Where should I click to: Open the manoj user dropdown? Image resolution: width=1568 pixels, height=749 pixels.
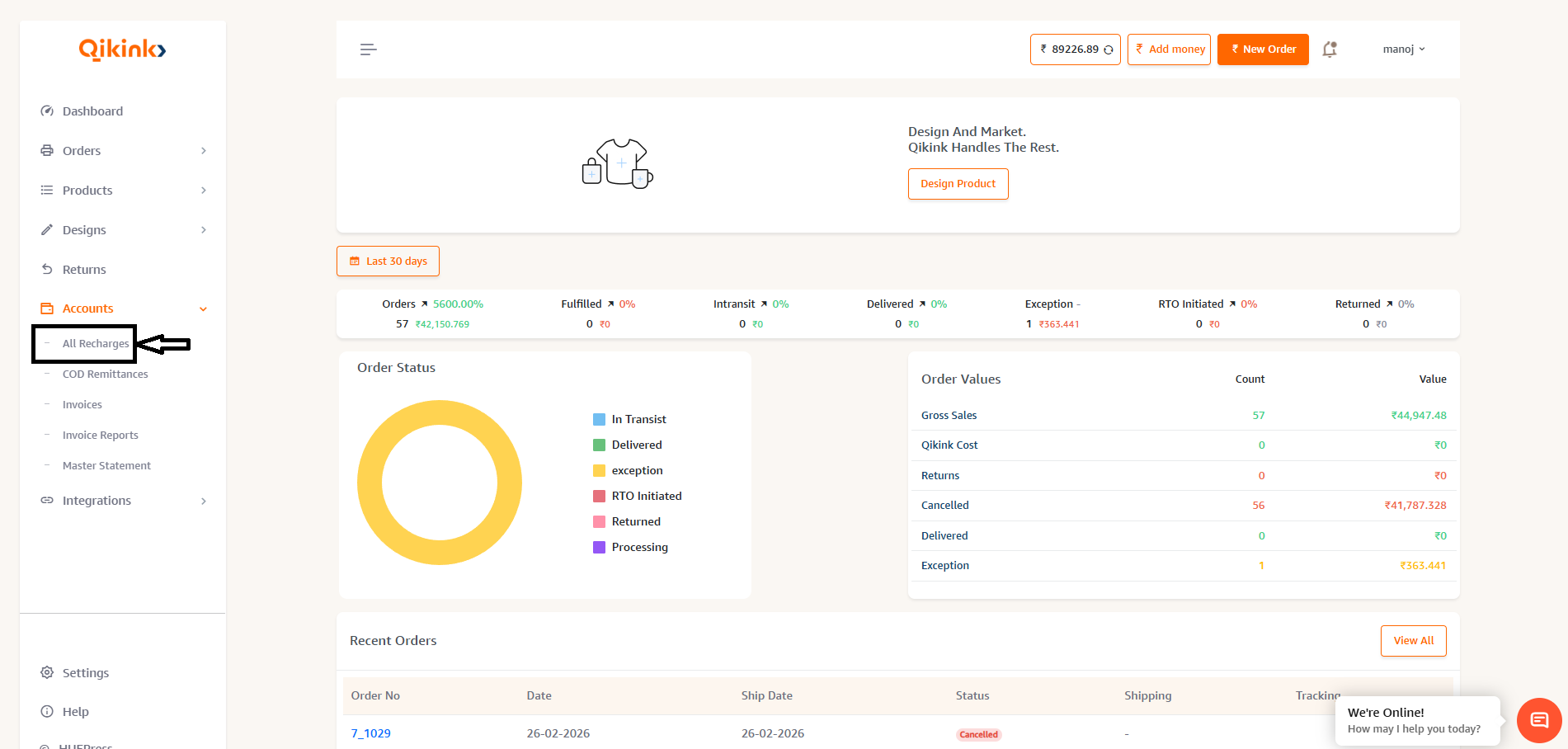pos(1403,49)
